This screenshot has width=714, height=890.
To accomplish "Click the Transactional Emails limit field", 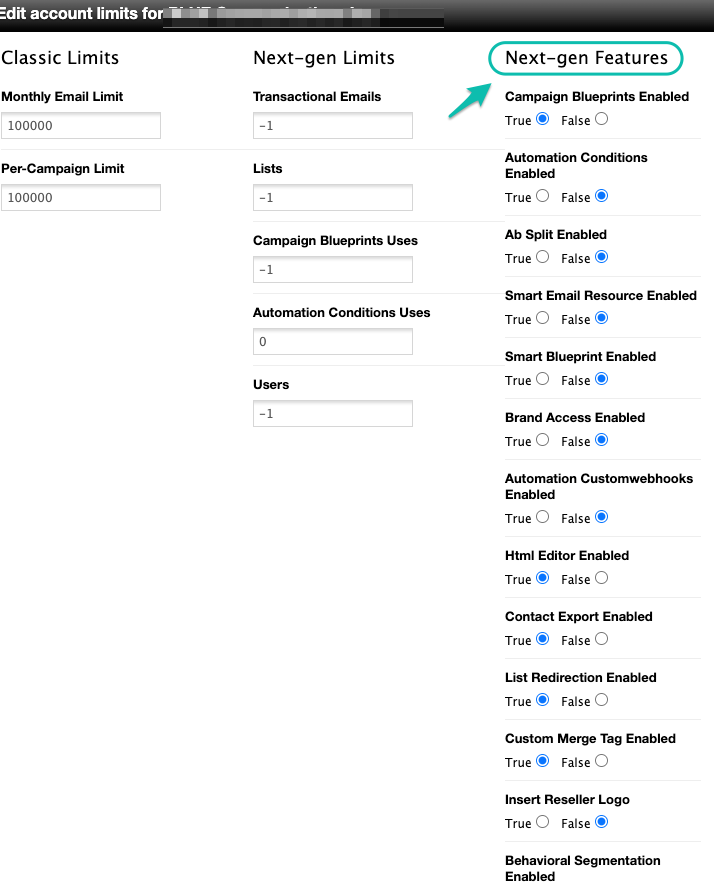I will (x=333, y=126).
